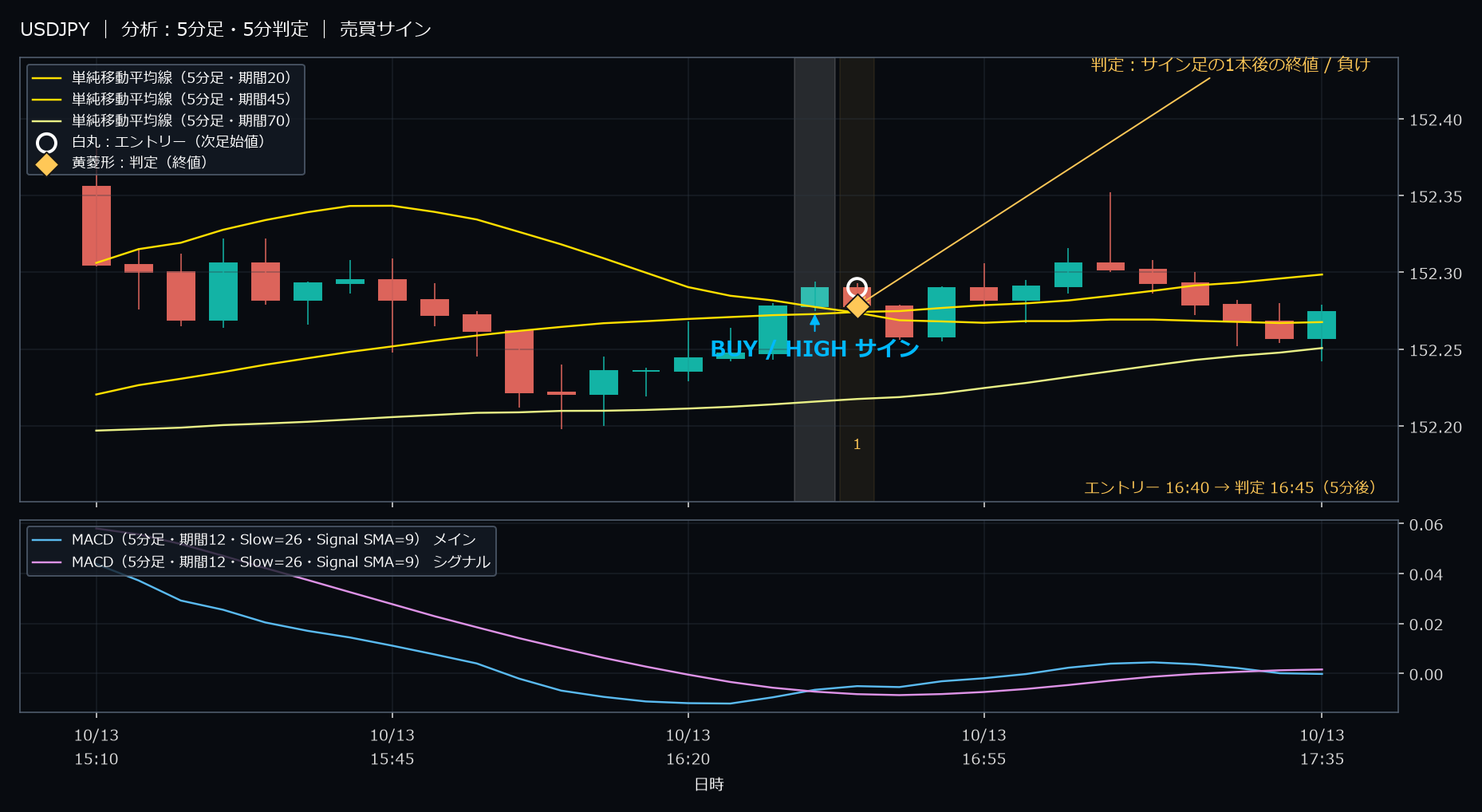The height and width of the screenshot is (812, 1482).
Task: Click the number 1 label in judgment band
Action: 857,444
